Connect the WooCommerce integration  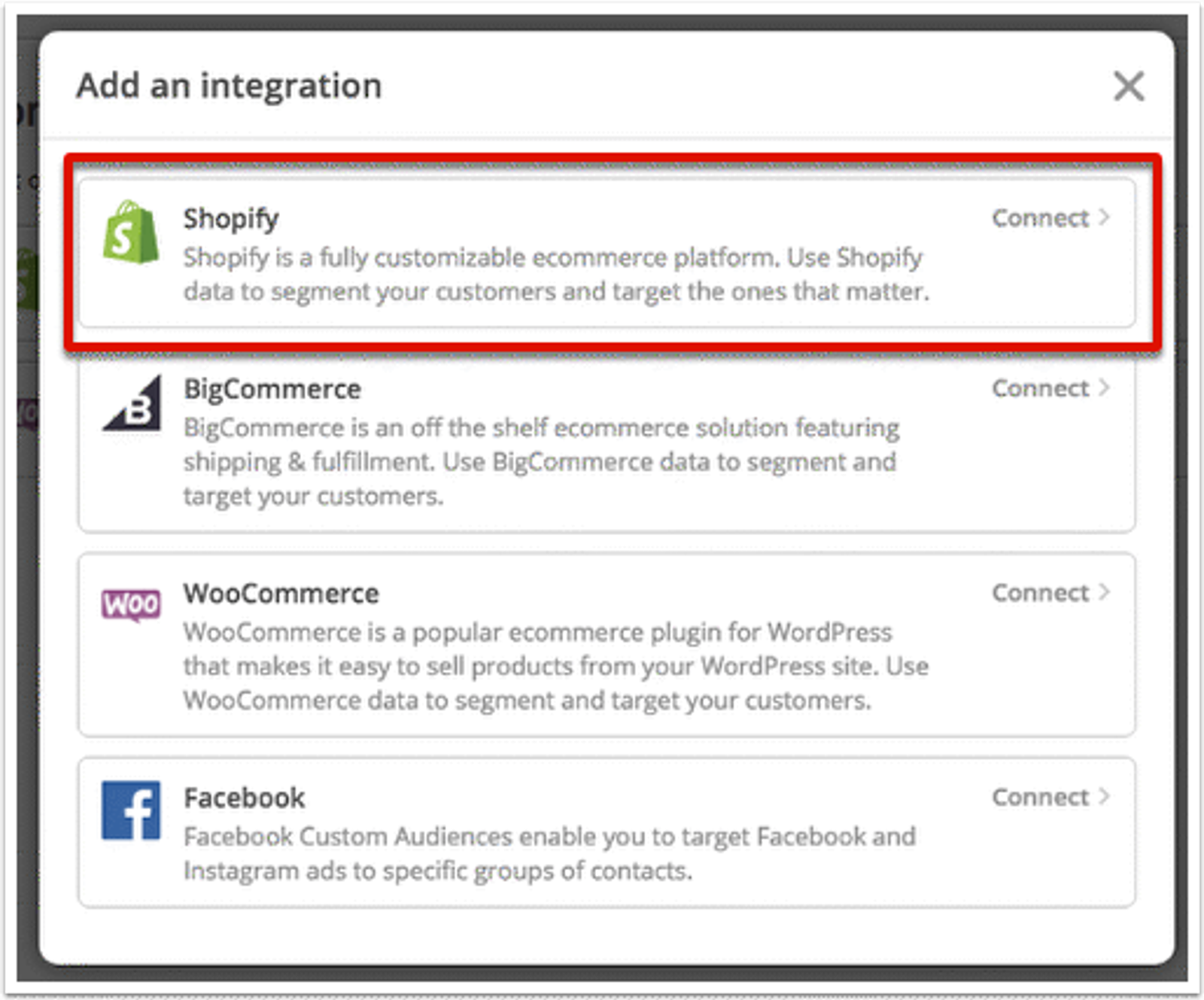coord(1042,592)
